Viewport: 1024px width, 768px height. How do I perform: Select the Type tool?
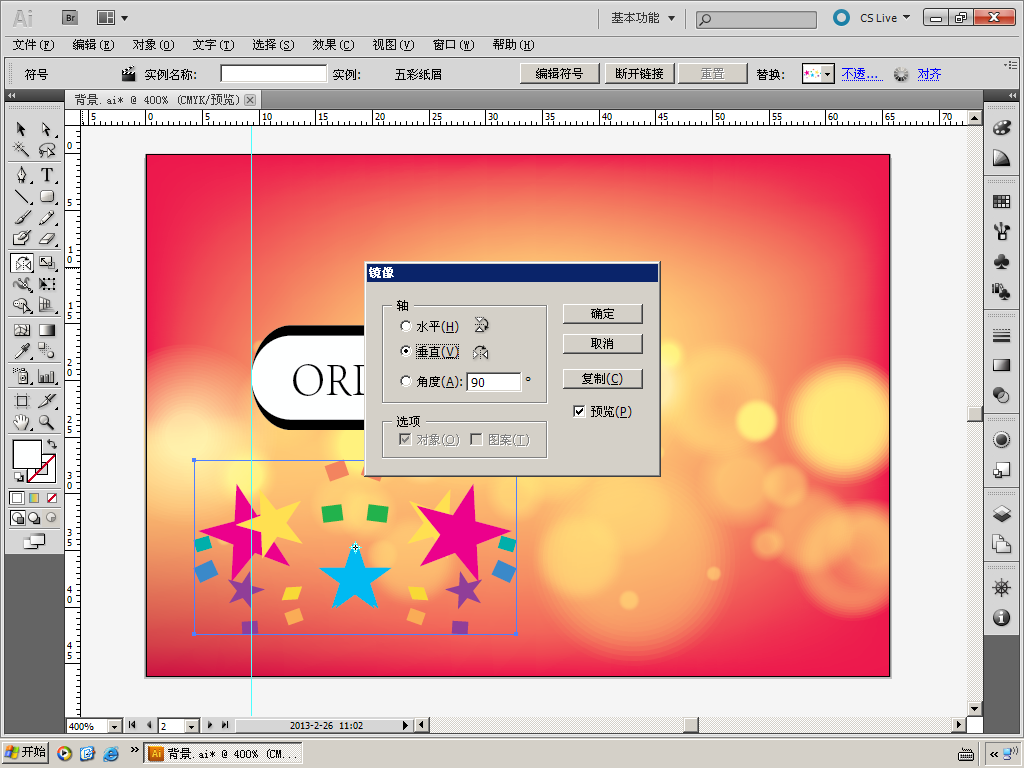46,174
